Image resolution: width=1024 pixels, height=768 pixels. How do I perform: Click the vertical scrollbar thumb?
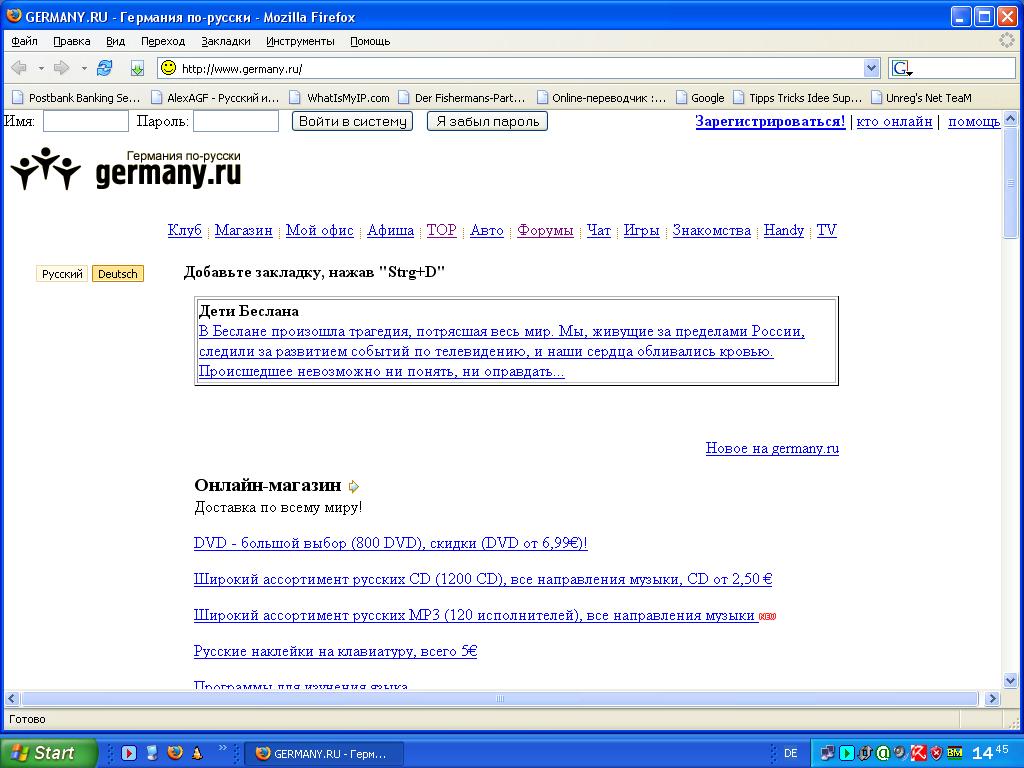1010,183
